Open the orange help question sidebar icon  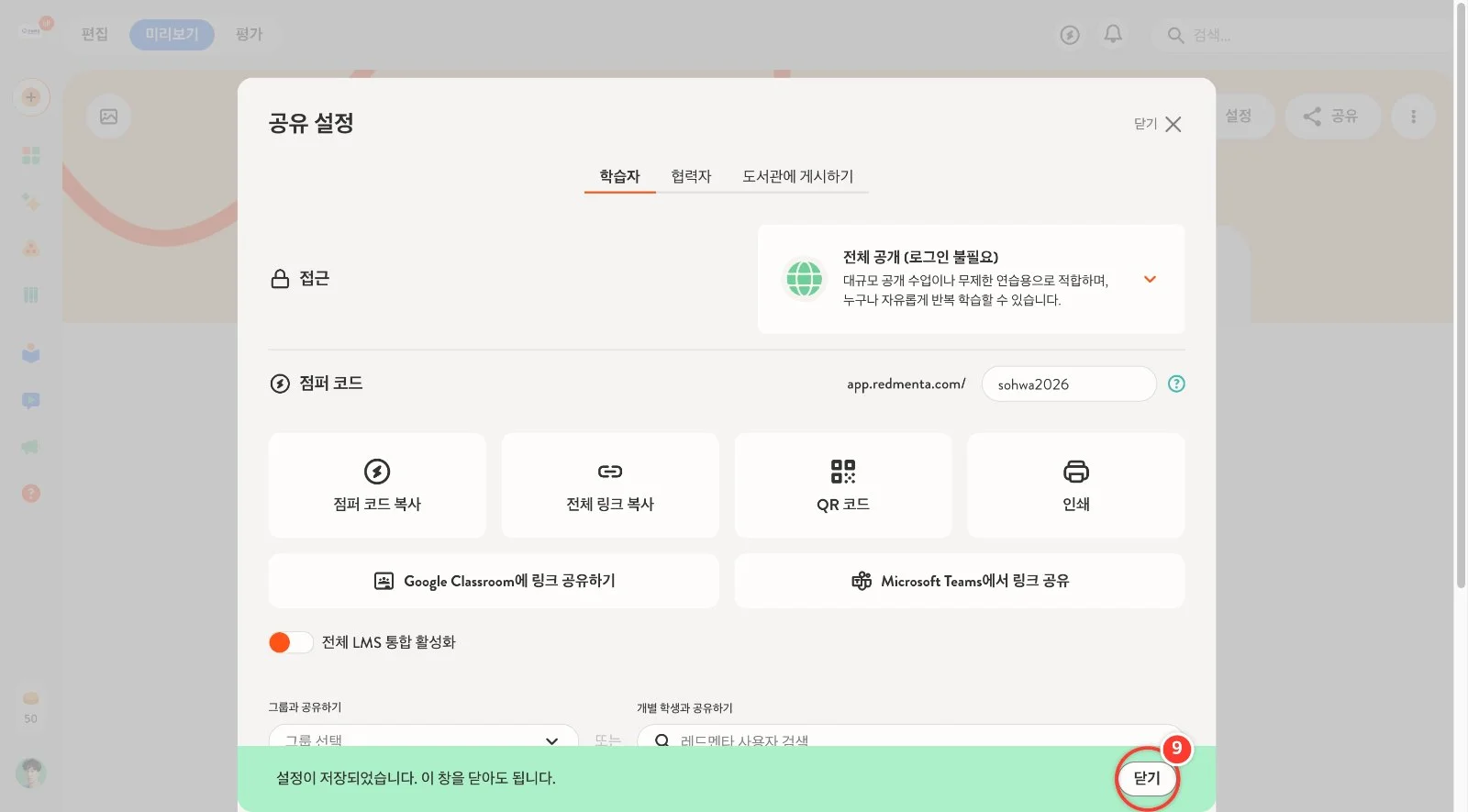coord(31,494)
